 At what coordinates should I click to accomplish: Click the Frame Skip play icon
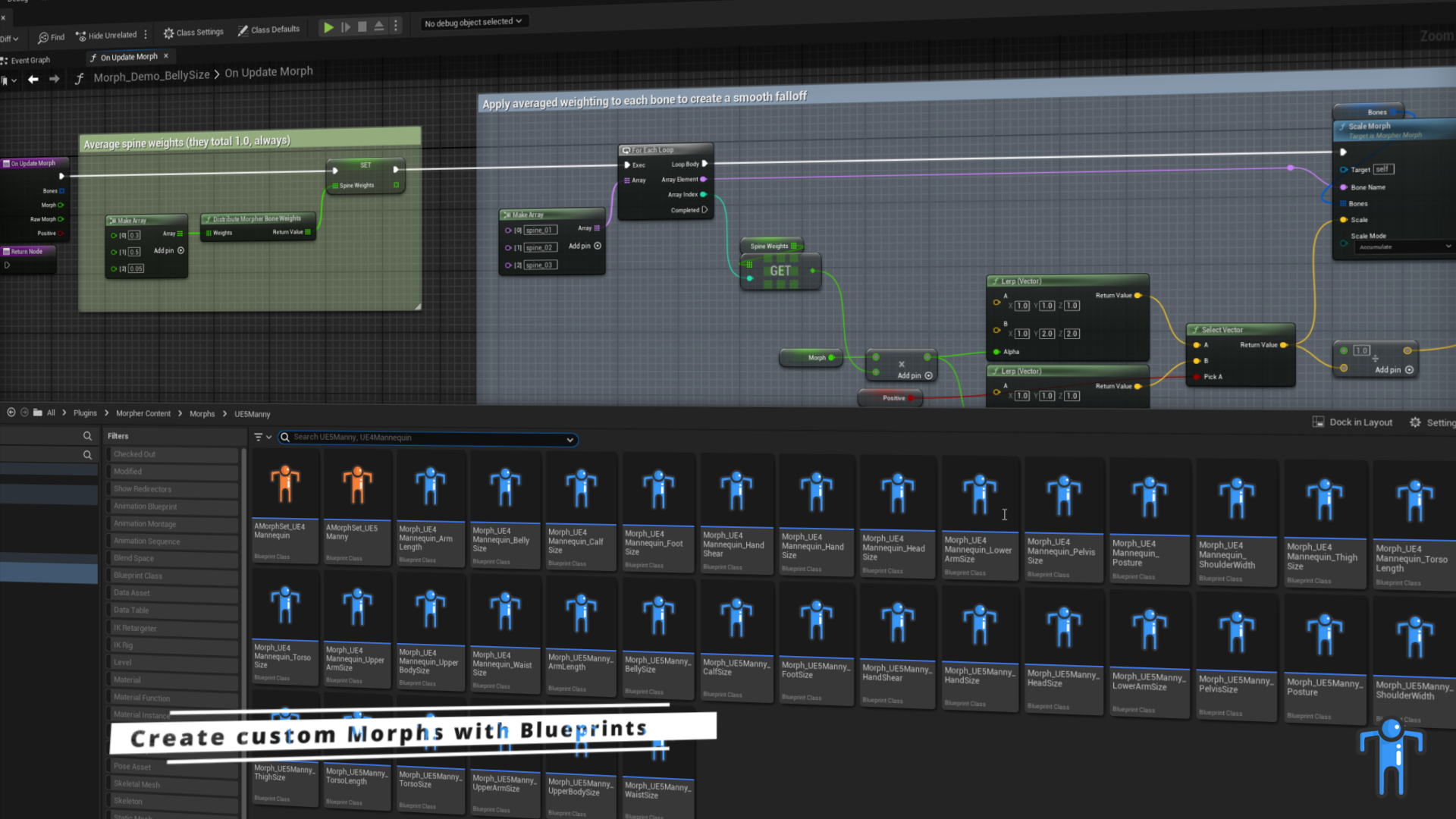point(346,27)
